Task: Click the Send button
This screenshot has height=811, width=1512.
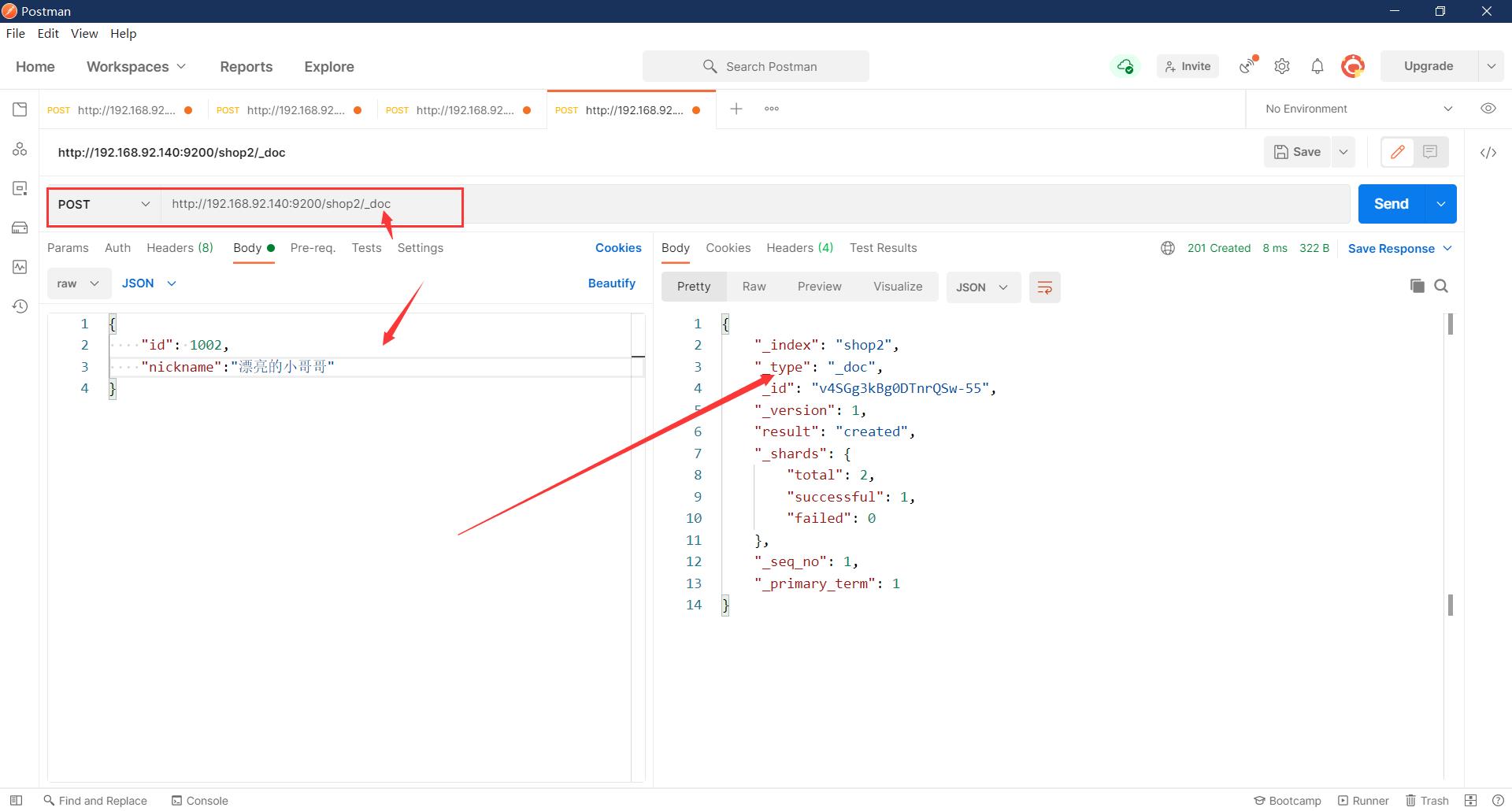Action: coord(1392,204)
